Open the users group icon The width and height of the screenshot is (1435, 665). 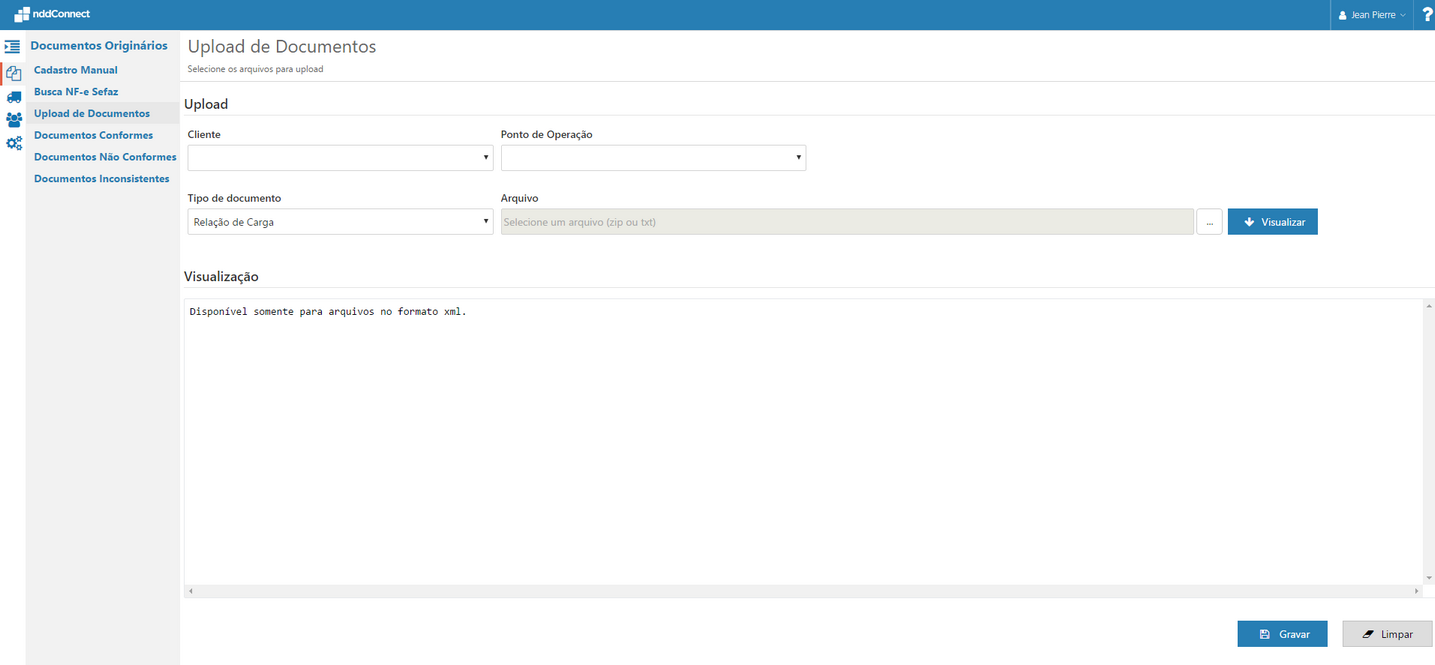point(13,120)
